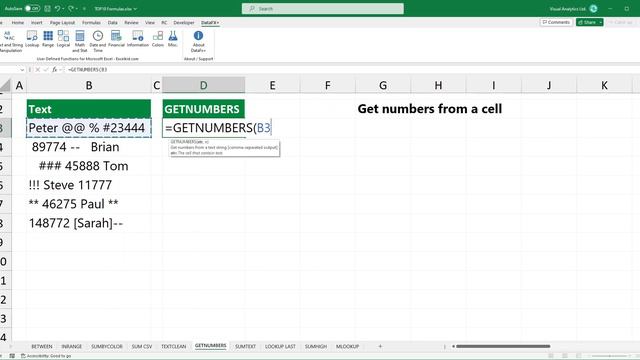Open the Logical functions menu
The width and height of the screenshot is (640, 360).
pyautogui.click(x=63, y=39)
